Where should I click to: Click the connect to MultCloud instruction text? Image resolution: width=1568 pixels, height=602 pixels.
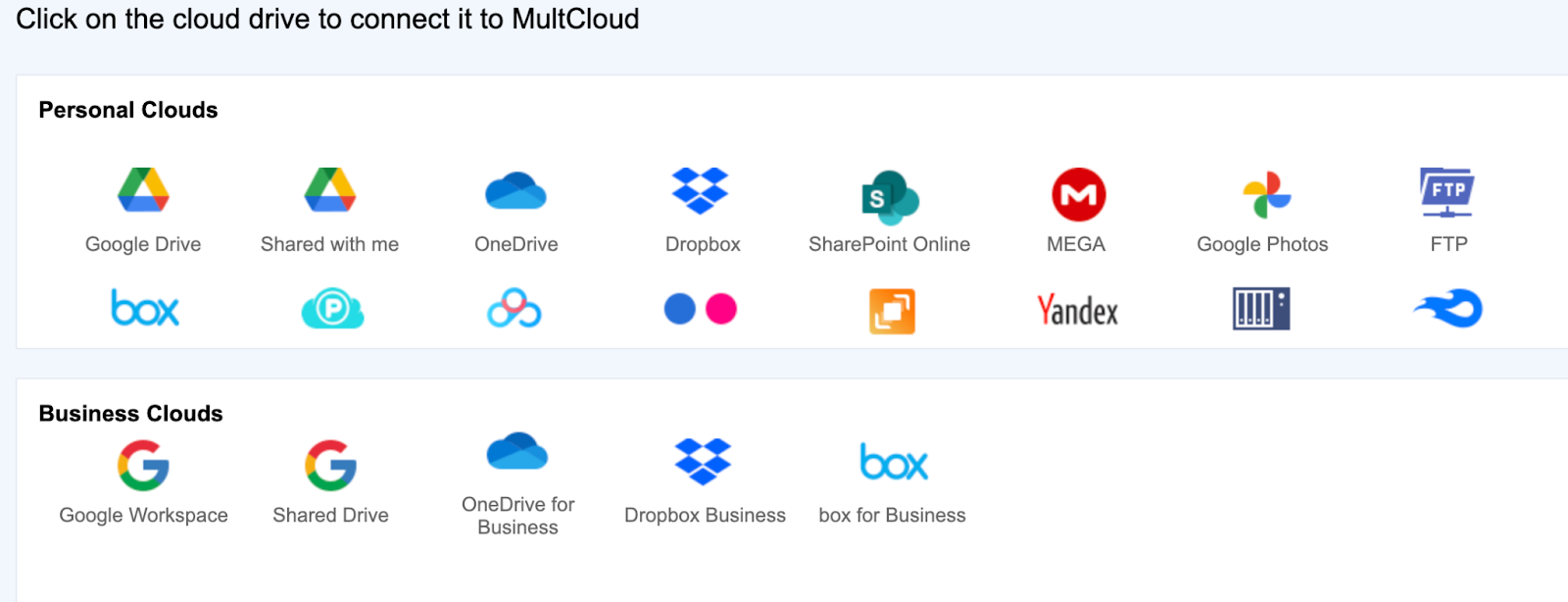pyautogui.click(x=327, y=19)
